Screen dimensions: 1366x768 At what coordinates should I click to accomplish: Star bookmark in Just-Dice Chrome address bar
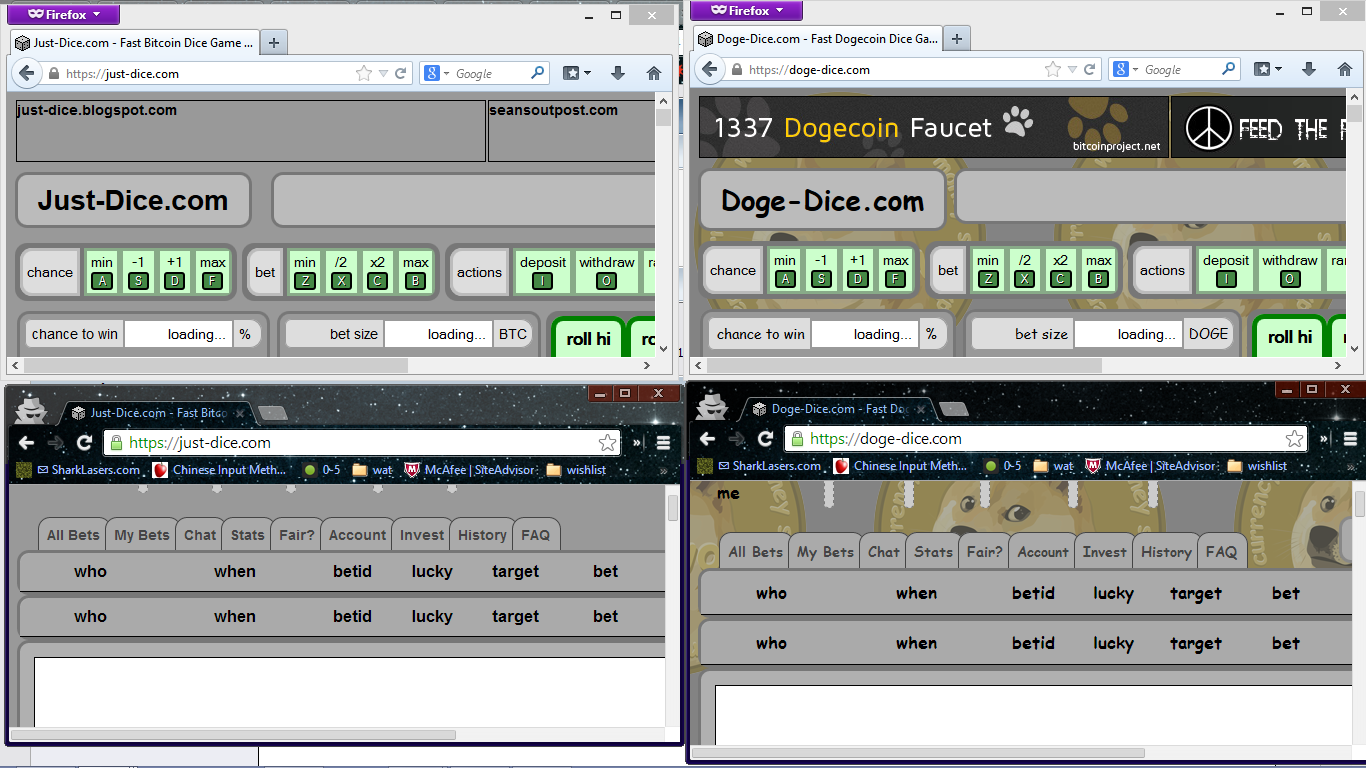pyautogui.click(x=607, y=443)
